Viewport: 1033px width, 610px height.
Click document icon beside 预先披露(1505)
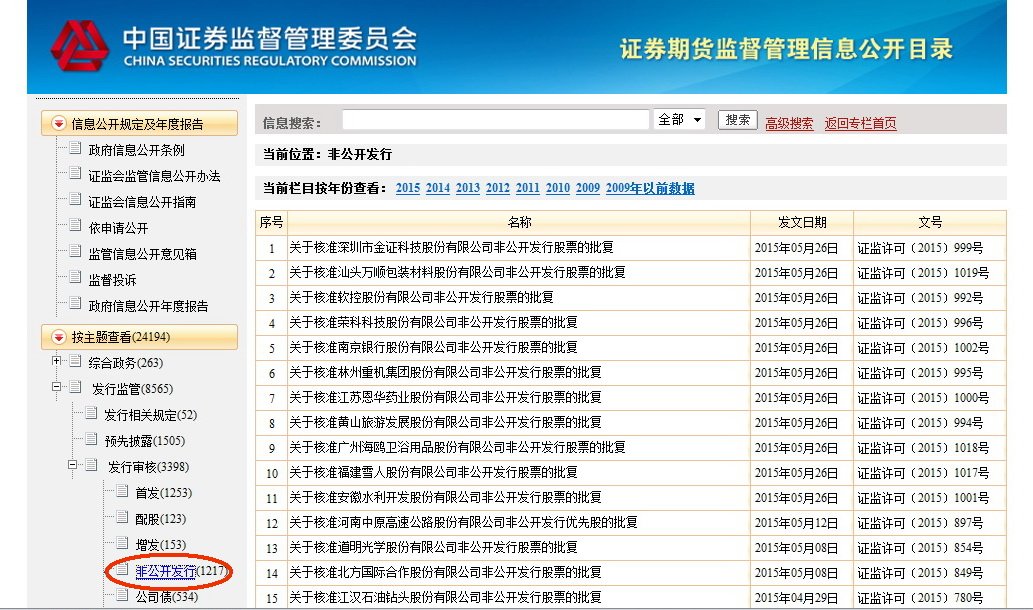(91, 439)
